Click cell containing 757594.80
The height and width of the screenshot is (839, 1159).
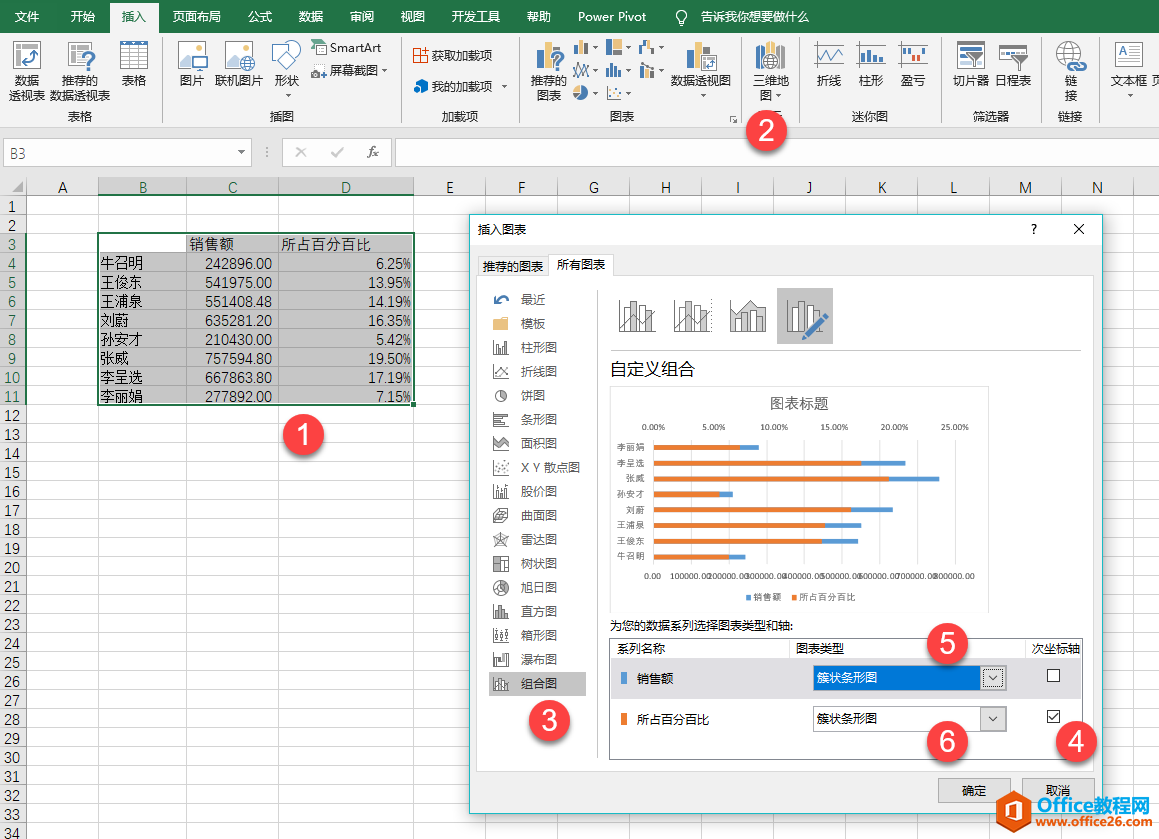[232, 359]
